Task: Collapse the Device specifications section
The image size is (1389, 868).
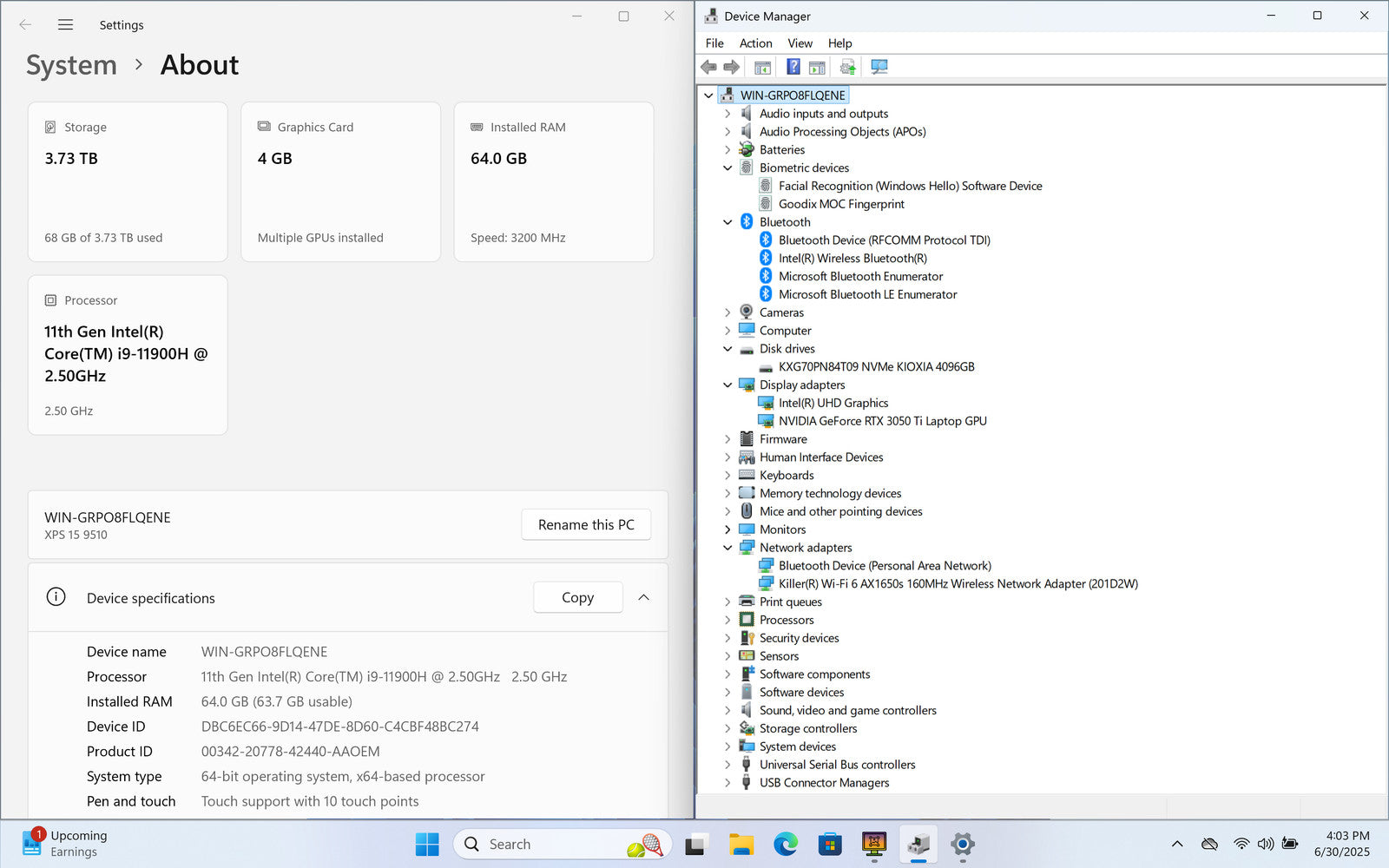Action: pyautogui.click(x=643, y=597)
